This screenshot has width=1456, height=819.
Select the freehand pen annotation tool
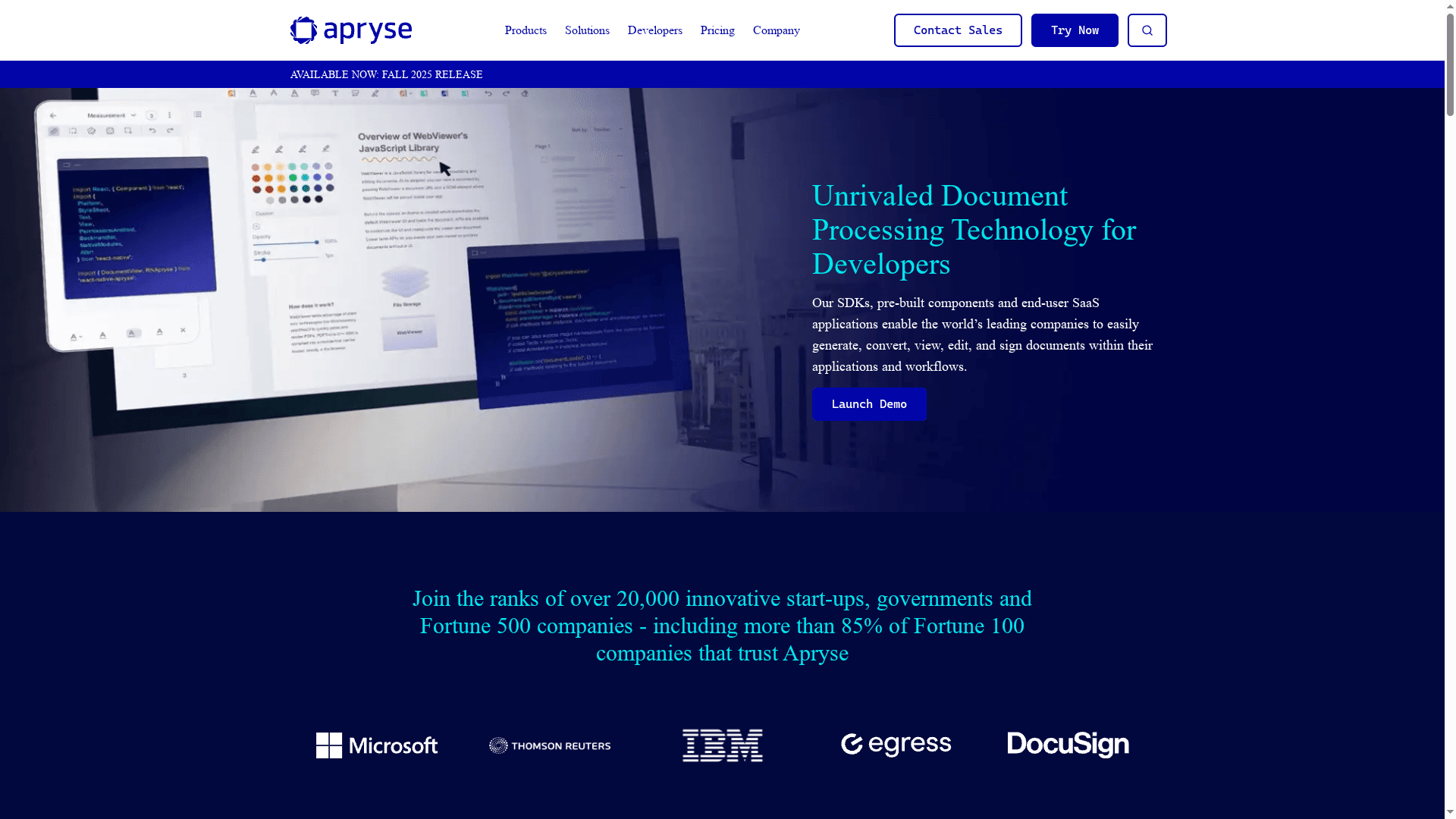(375, 94)
